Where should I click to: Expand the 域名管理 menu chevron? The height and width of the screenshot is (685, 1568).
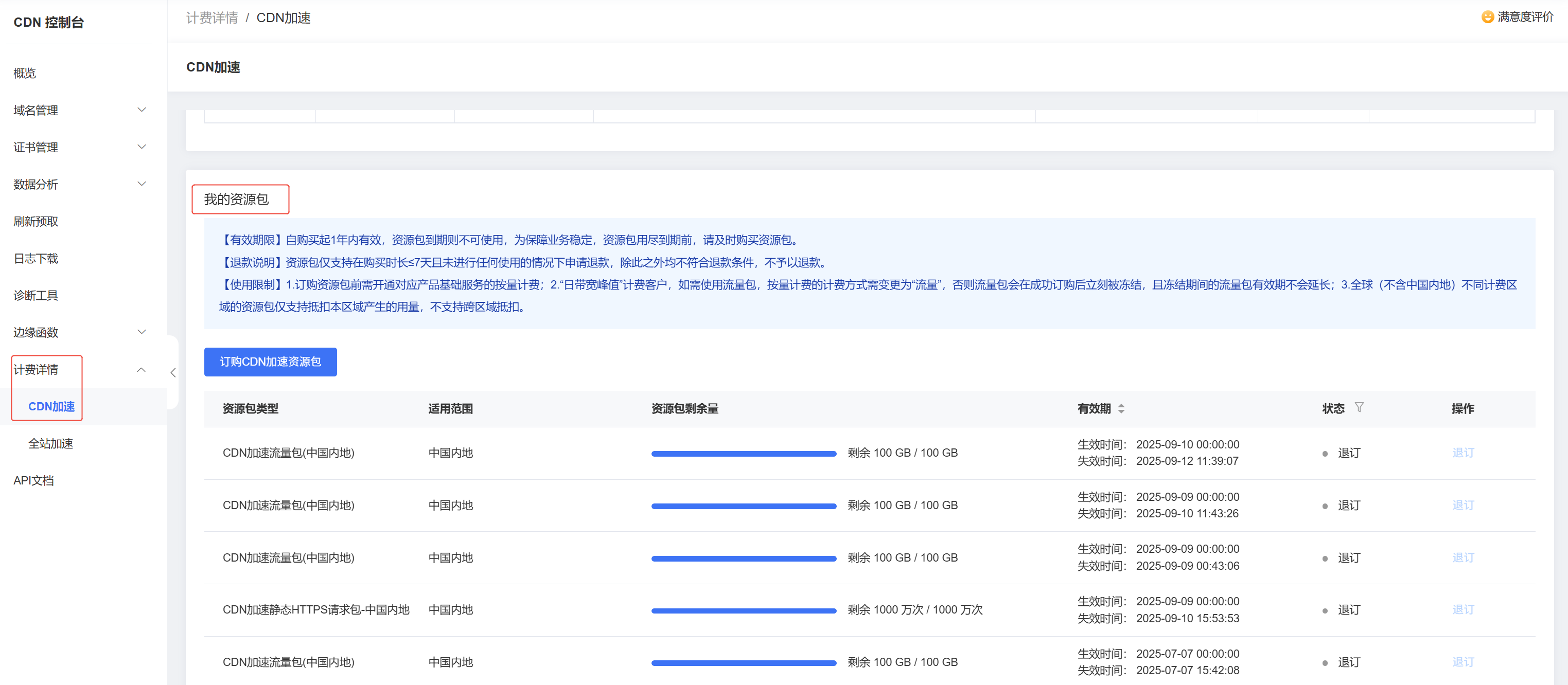142,110
